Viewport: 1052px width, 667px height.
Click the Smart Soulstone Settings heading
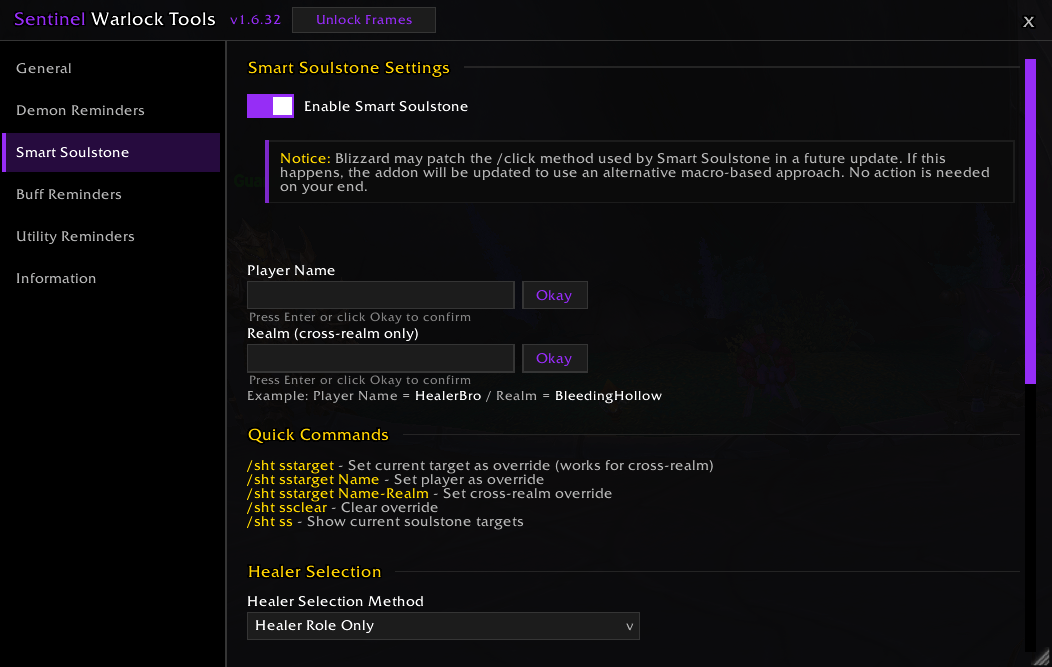[349, 68]
